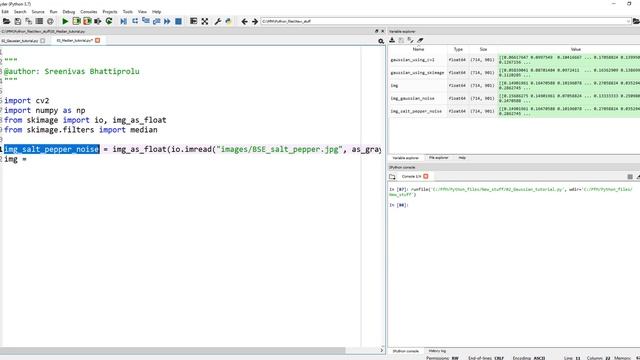This screenshot has height=360, width=640.
Task: Run the current selection or line
Action: point(98,21)
